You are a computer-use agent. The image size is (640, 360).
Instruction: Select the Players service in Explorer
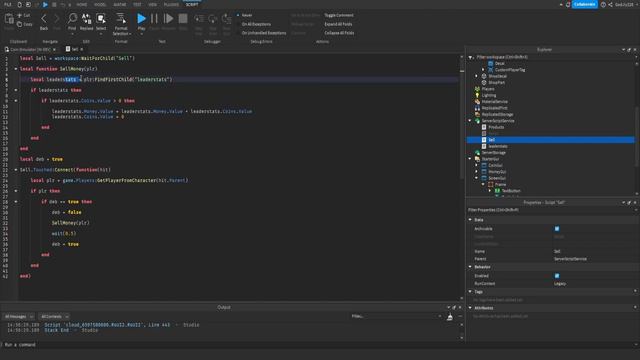(x=488, y=89)
